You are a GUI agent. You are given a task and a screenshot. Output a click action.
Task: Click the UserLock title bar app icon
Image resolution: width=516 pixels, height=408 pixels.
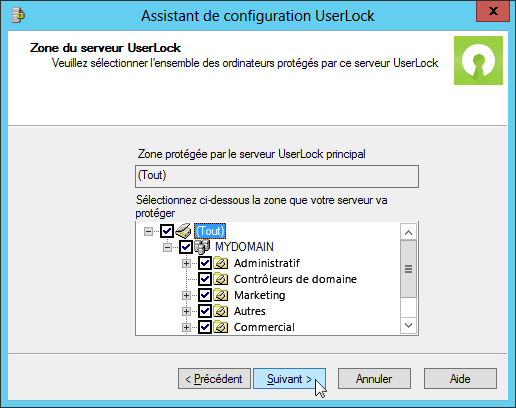click(x=18, y=15)
